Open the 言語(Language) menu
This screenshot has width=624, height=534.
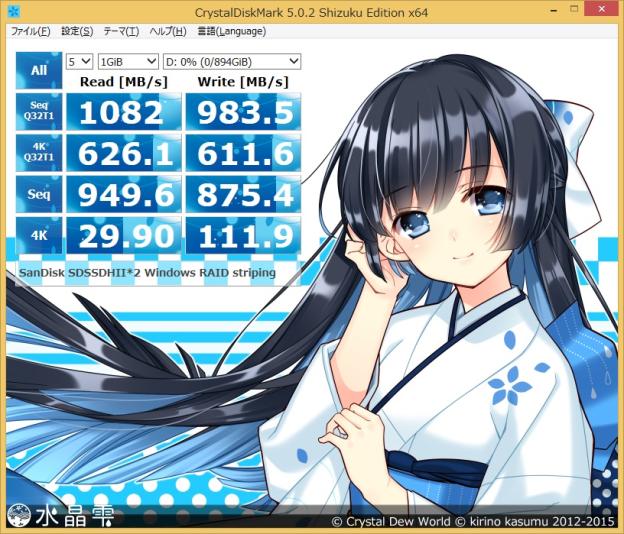(232, 31)
